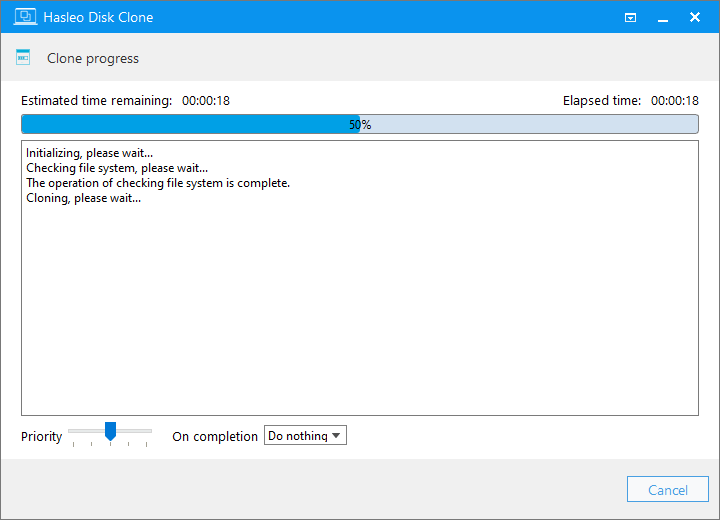
Task: Click the 'Hasleo Disk Clone' title text
Action: pos(98,17)
